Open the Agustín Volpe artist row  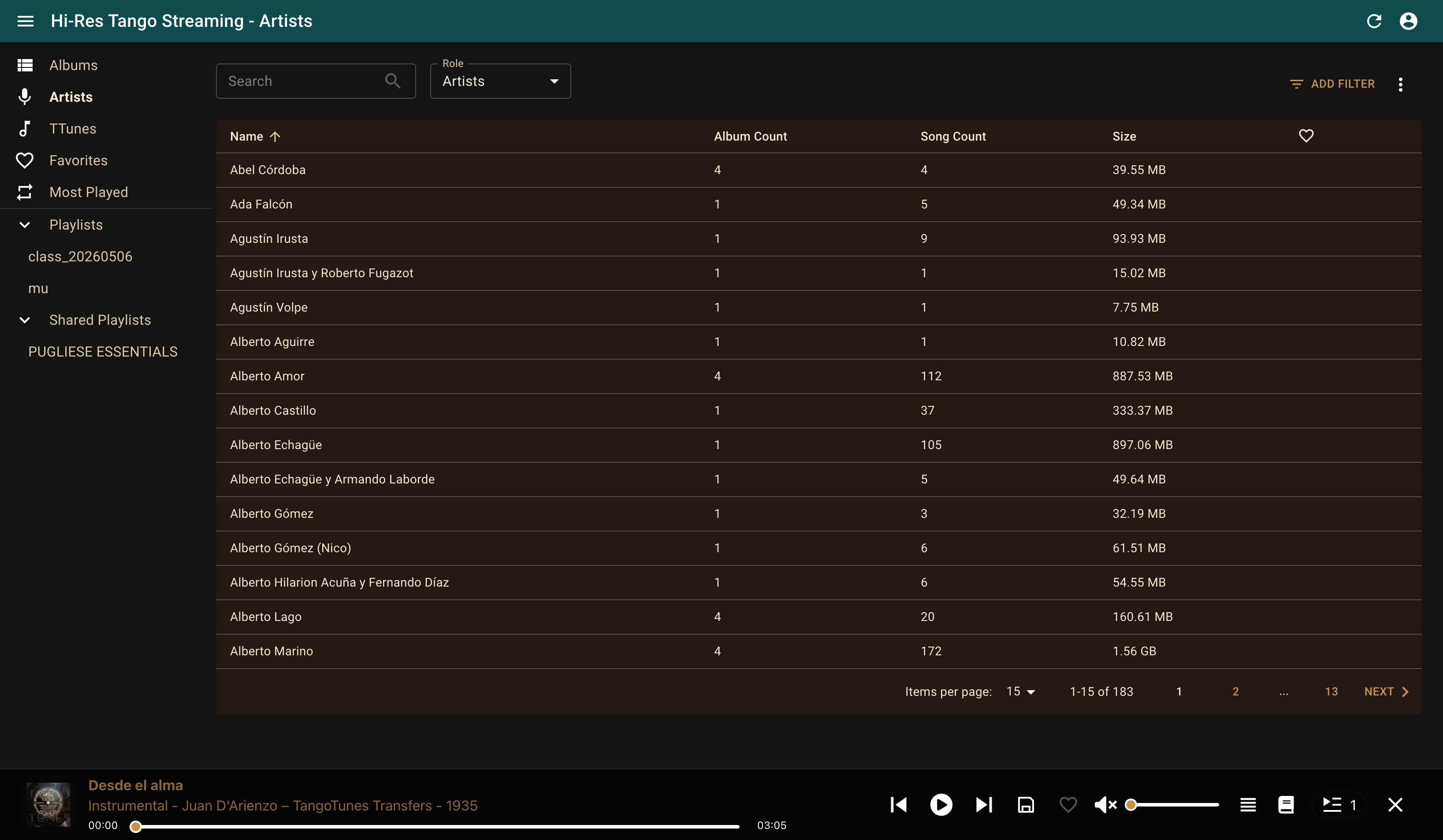(x=818, y=308)
